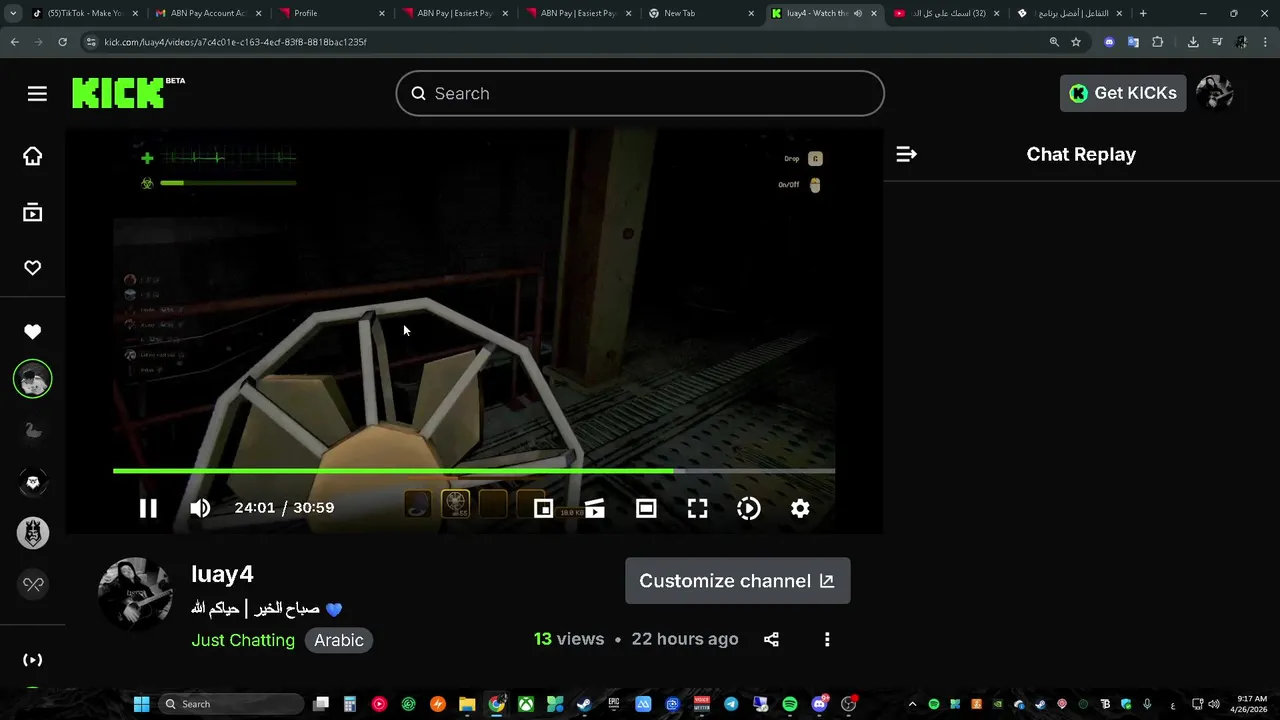The height and width of the screenshot is (720, 1280).
Task: Click the clip creation icon
Action: tap(595, 508)
